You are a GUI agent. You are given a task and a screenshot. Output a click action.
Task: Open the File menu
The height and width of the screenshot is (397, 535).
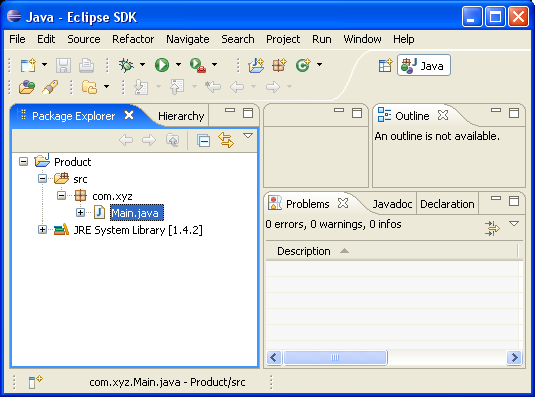17,39
